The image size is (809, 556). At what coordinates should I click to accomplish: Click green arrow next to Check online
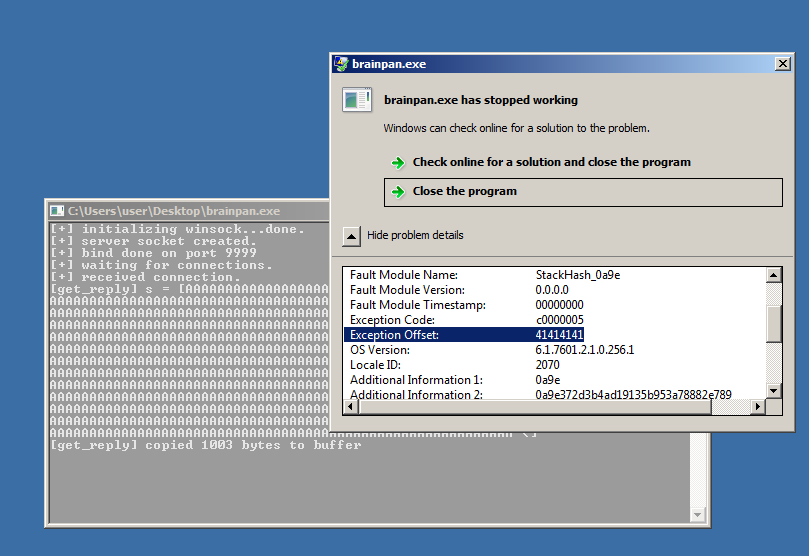398,163
